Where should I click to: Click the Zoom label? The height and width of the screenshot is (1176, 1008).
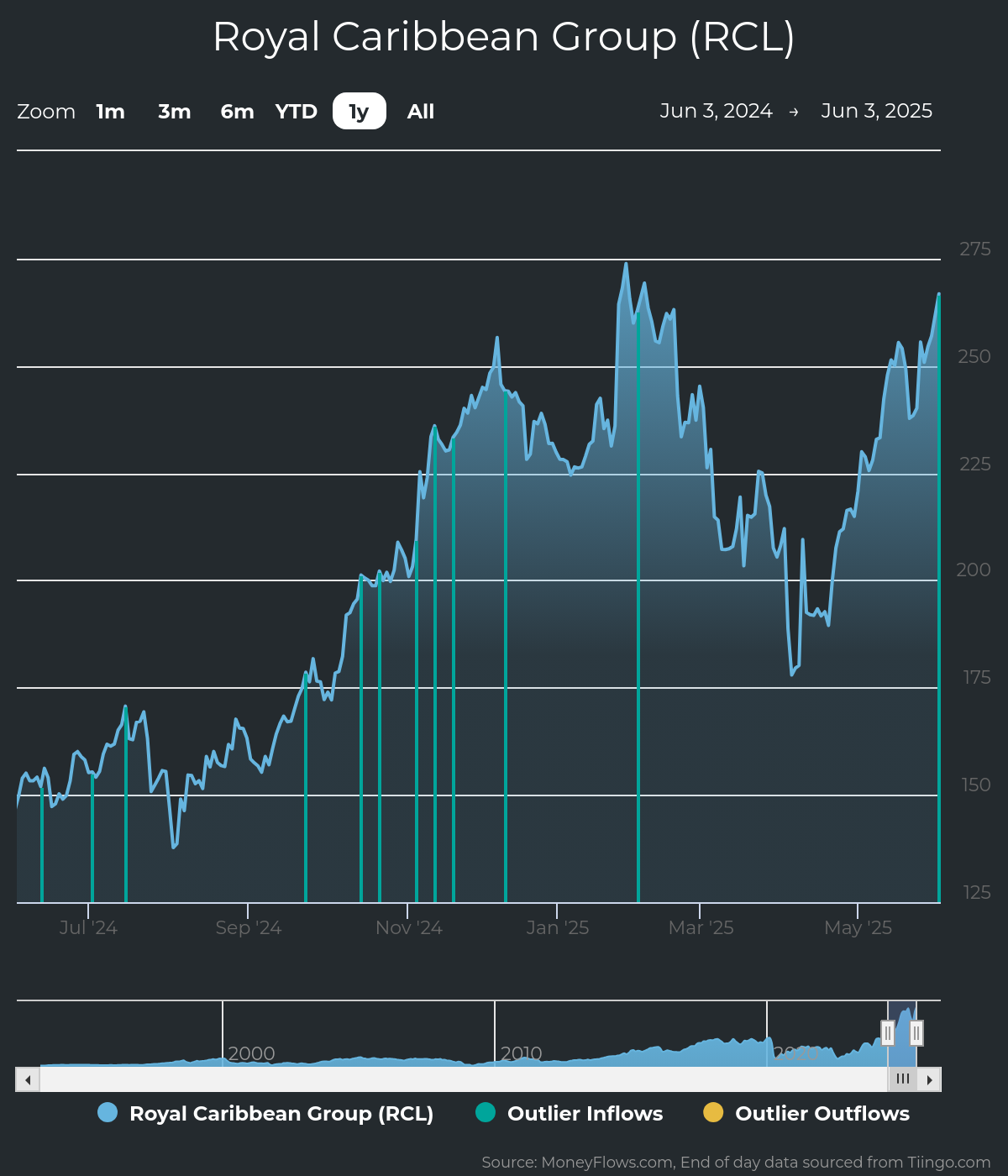pos(46,112)
